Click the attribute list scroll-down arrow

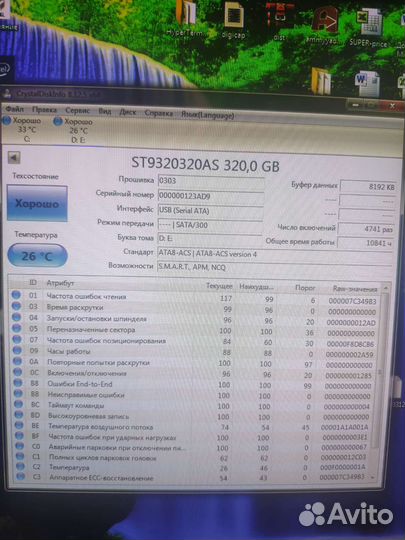click(373, 478)
